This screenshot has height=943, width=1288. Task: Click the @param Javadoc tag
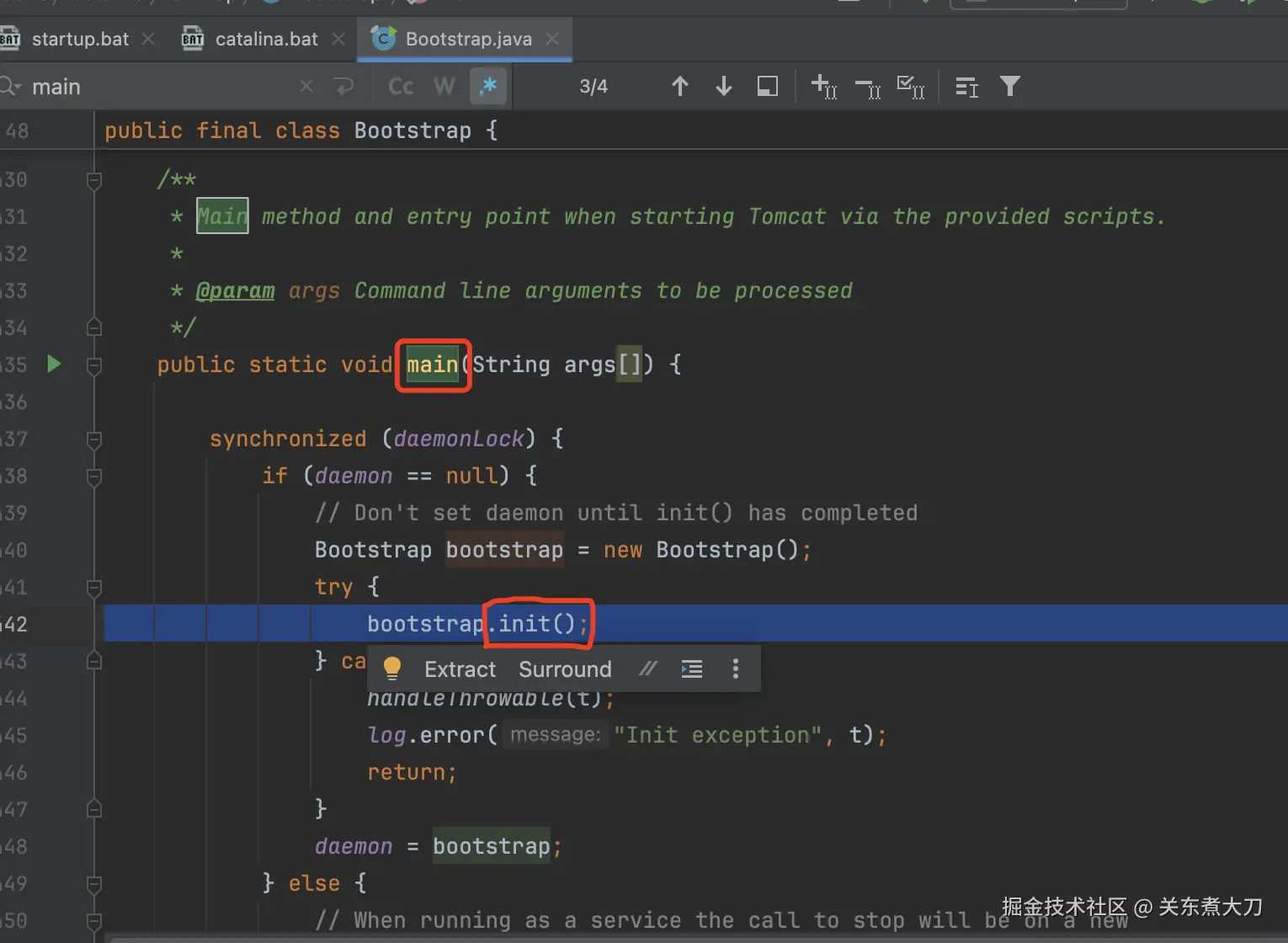pos(235,290)
